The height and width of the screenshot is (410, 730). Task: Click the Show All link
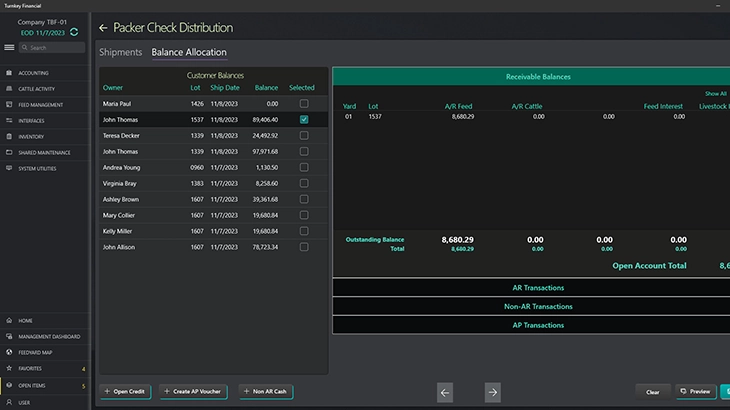(x=716, y=94)
